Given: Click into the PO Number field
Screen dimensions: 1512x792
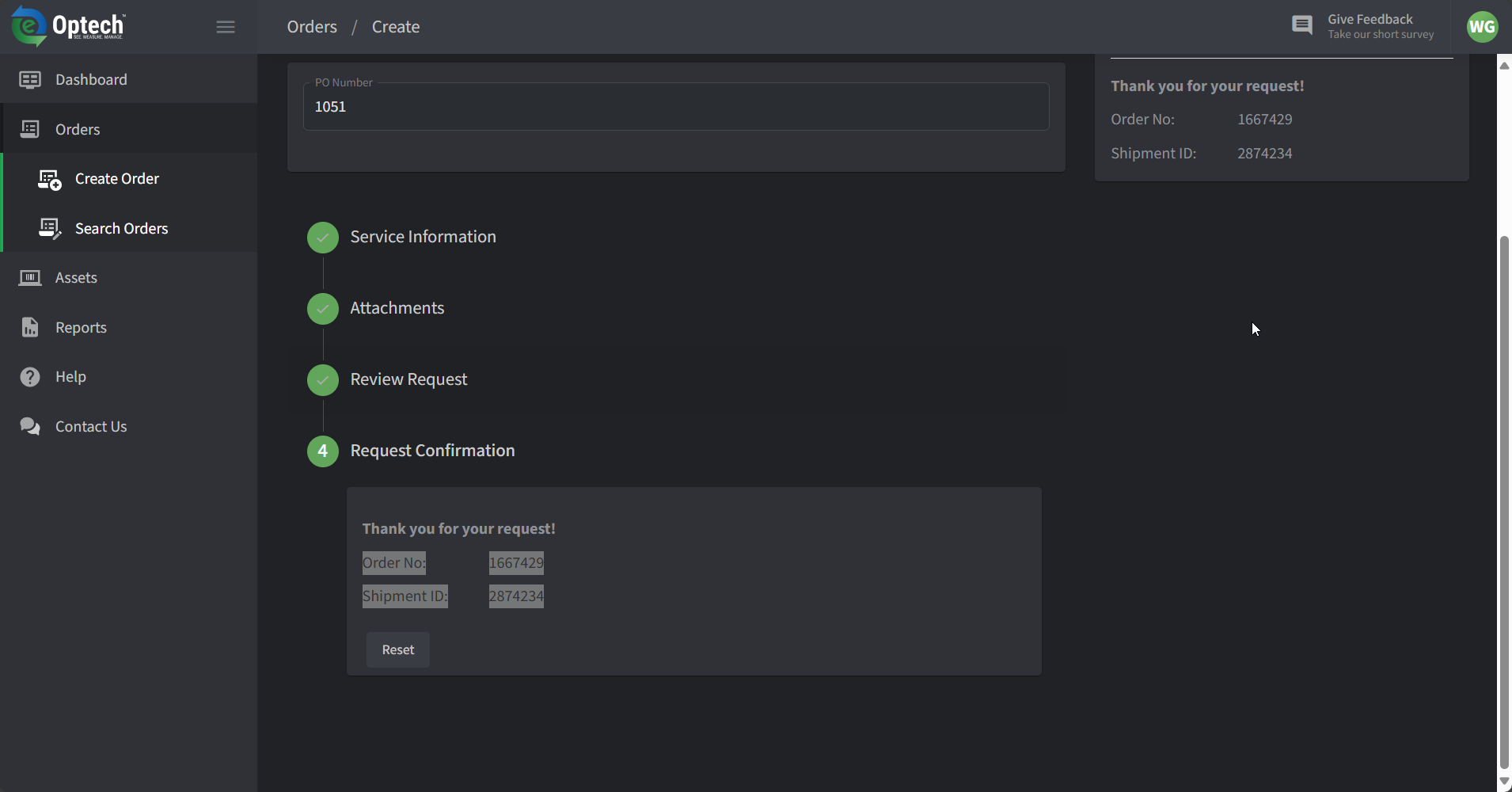Looking at the screenshot, I should (x=676, y=107).
